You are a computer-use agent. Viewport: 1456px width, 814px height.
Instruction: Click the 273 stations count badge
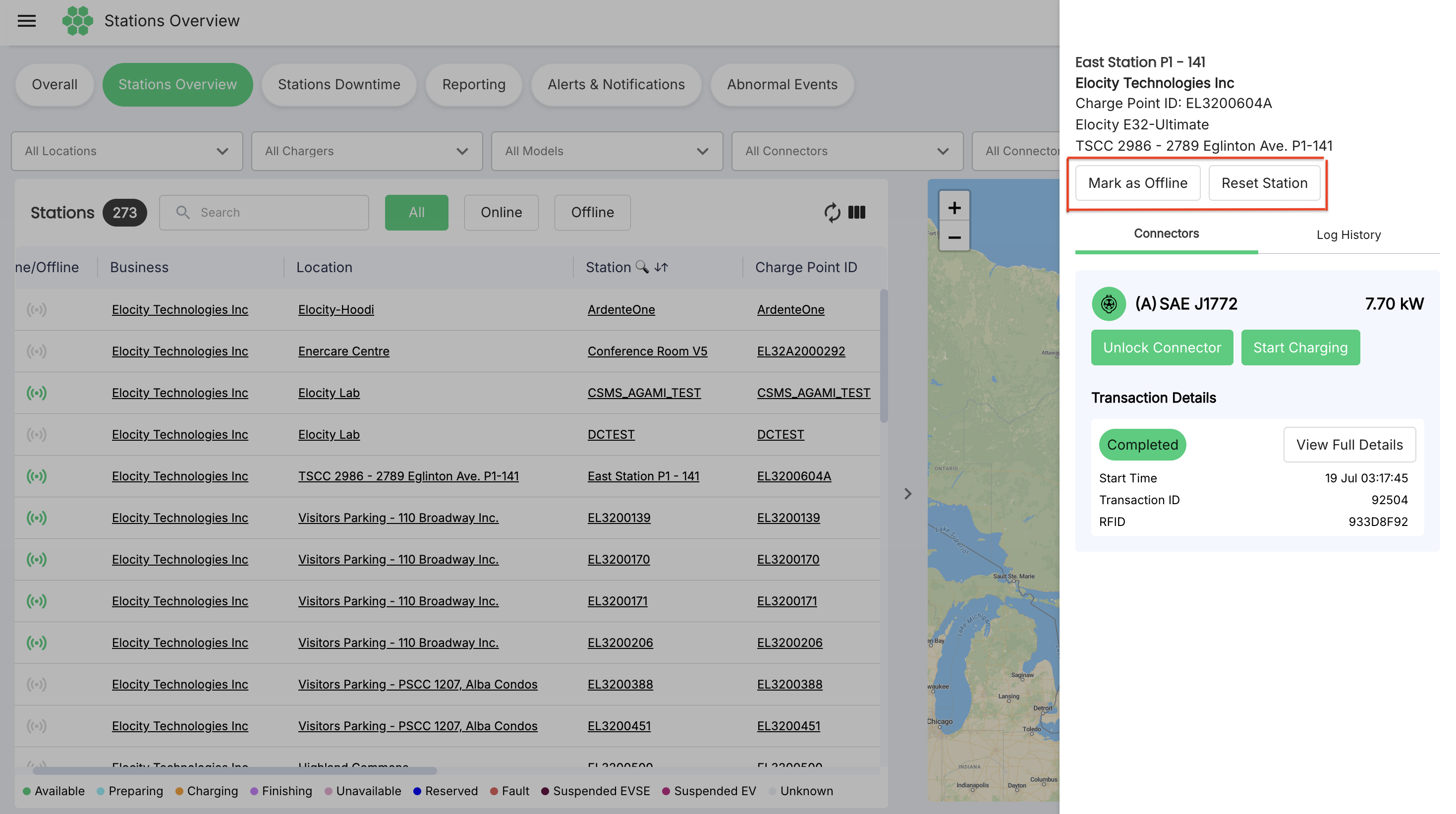[x=124, y=213]
